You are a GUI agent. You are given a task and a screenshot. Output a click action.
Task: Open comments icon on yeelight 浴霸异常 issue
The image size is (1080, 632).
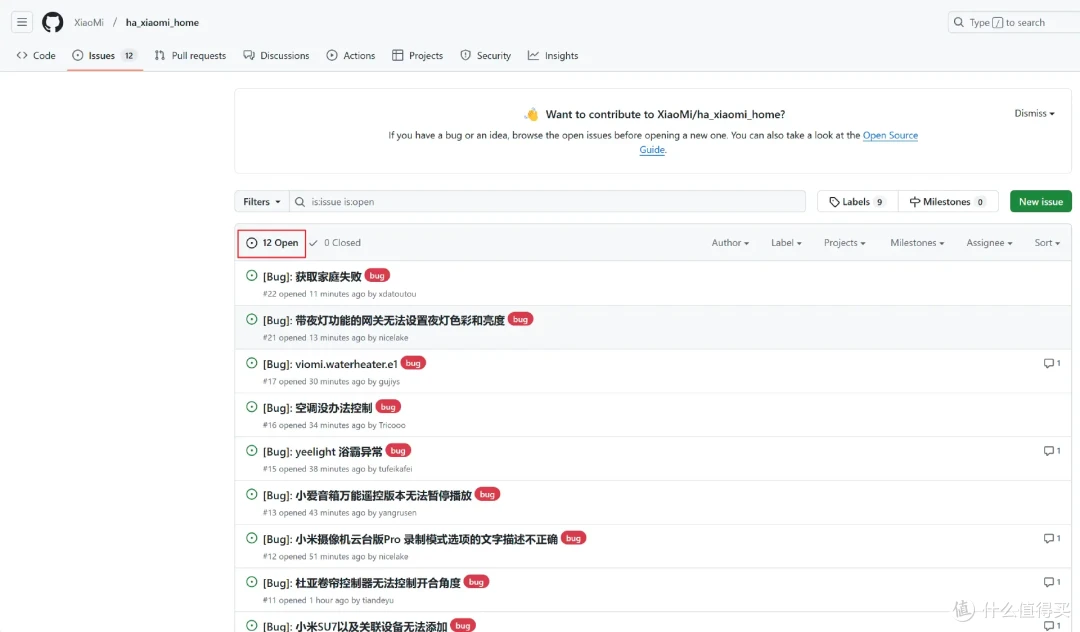(x=1052, y=450)
